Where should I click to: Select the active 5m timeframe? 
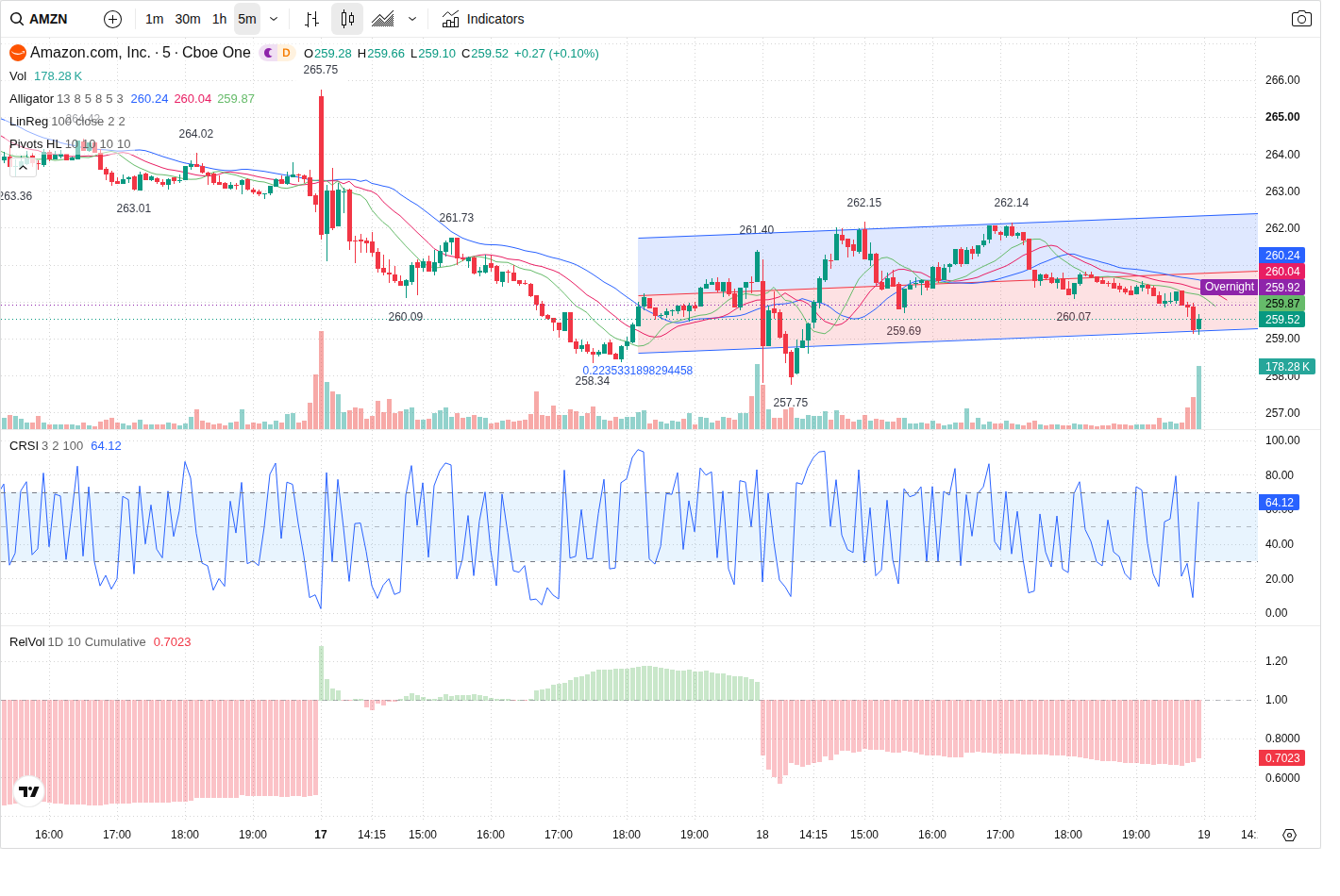click(247, 19)
